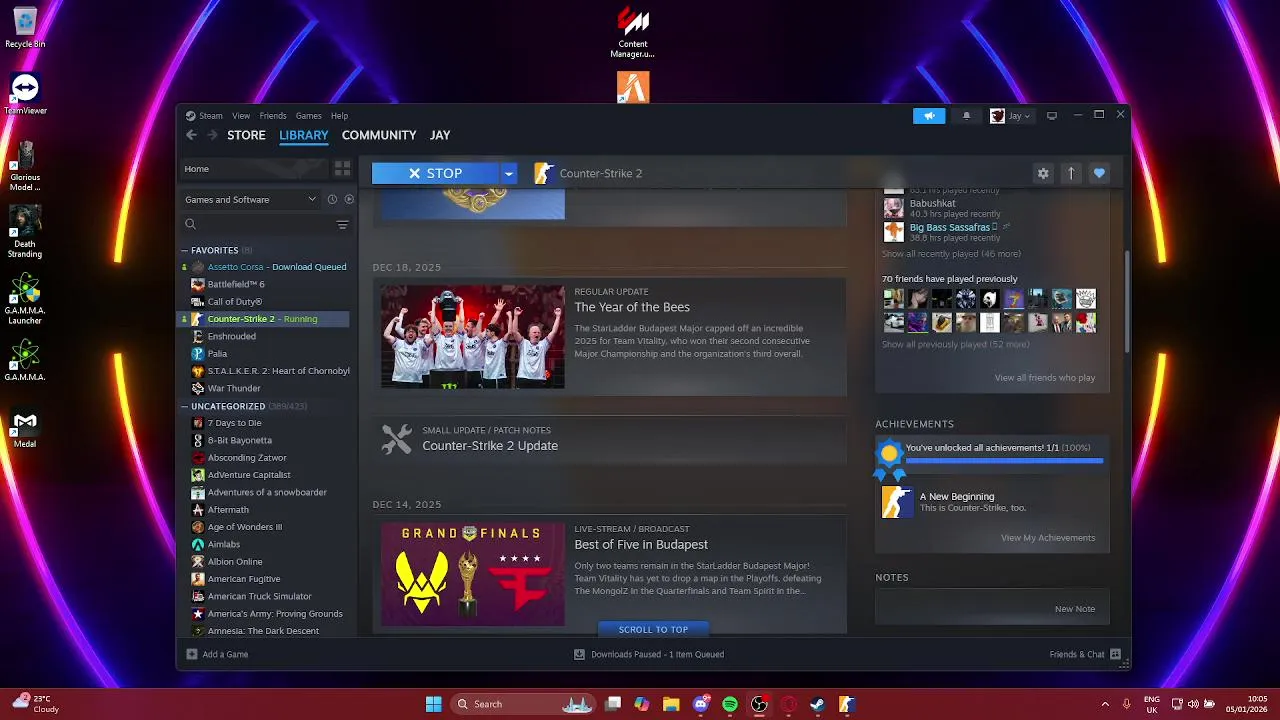Switch to Big Picture mode monitor icon
This screenshot has width=1280, height=720.
(1052, 116)
